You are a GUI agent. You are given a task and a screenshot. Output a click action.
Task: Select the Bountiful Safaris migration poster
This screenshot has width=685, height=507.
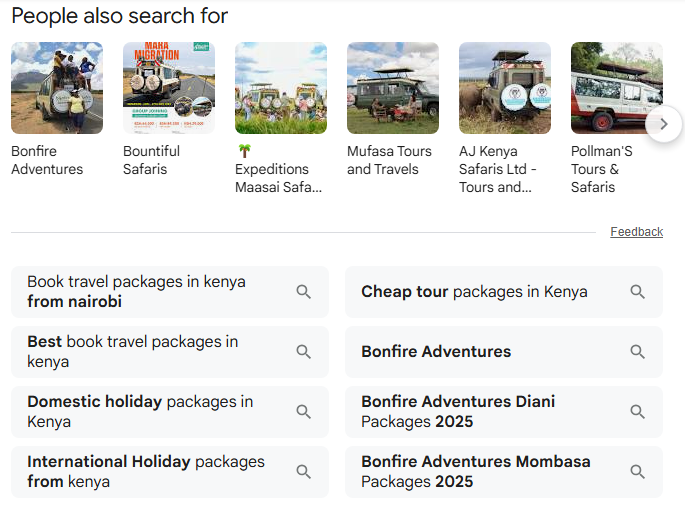[x=169, y=88]
